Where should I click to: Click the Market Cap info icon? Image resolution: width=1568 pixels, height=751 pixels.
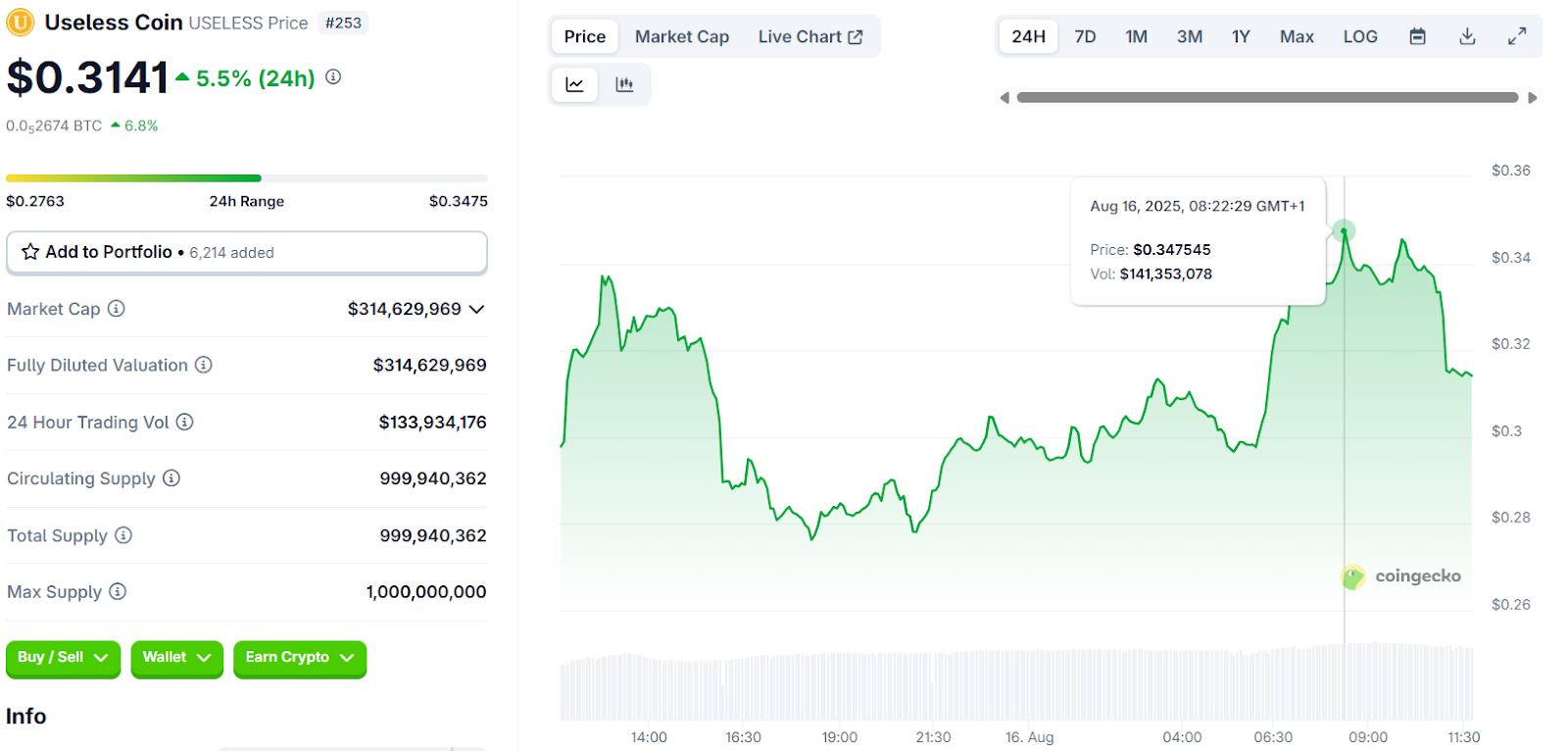click(117, 309)
